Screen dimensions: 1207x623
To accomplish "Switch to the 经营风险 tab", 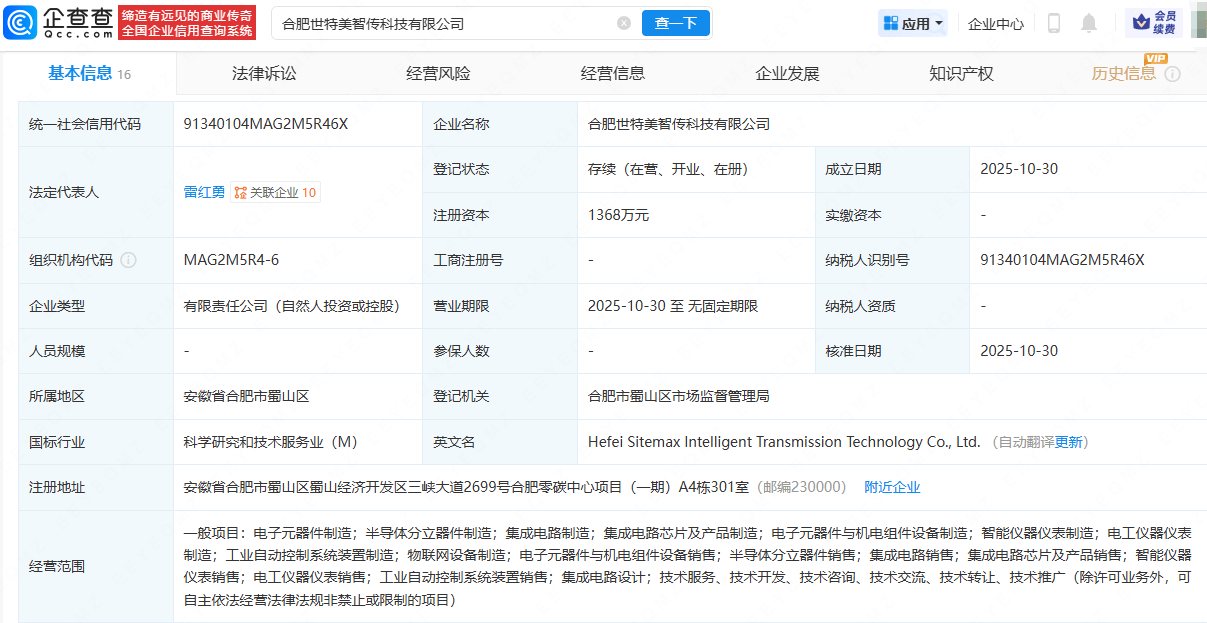I will click(x=438, y=74).
